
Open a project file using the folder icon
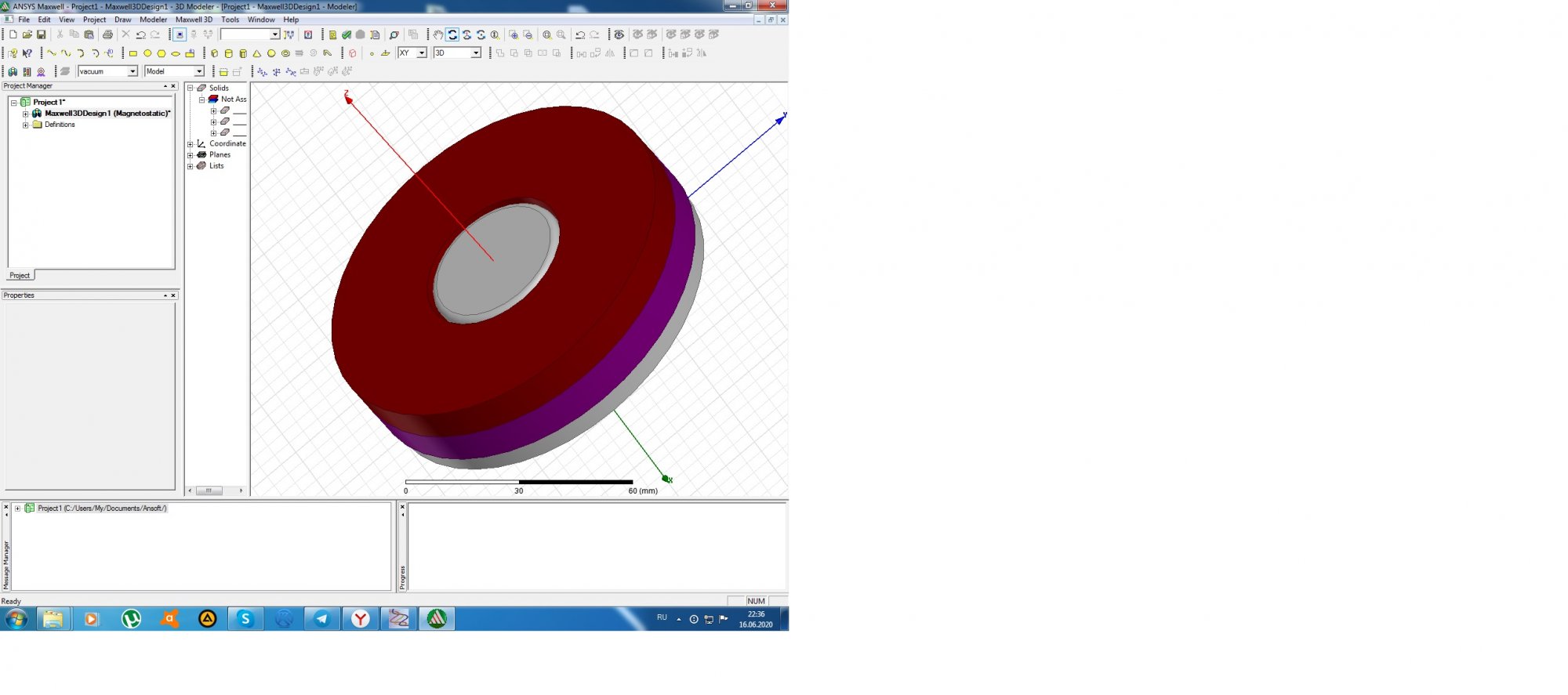27,34
